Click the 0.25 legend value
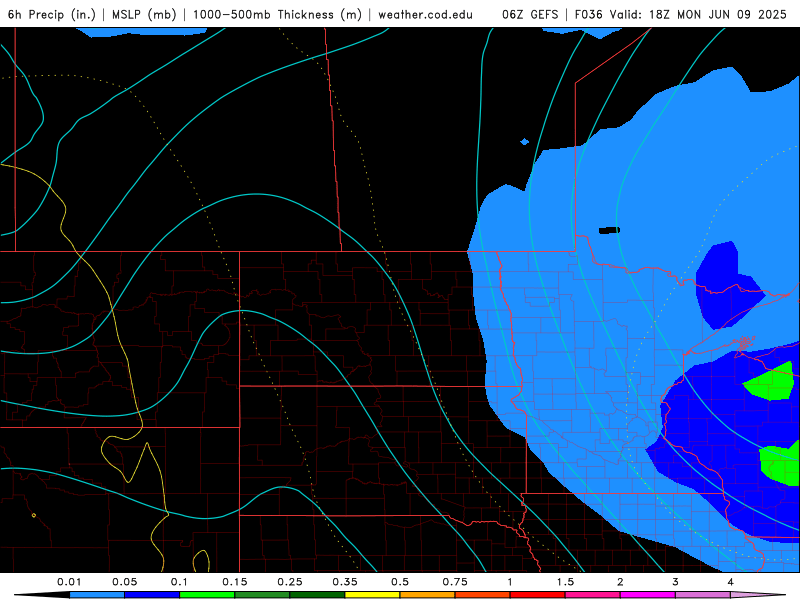 click(x=290, y=582)
